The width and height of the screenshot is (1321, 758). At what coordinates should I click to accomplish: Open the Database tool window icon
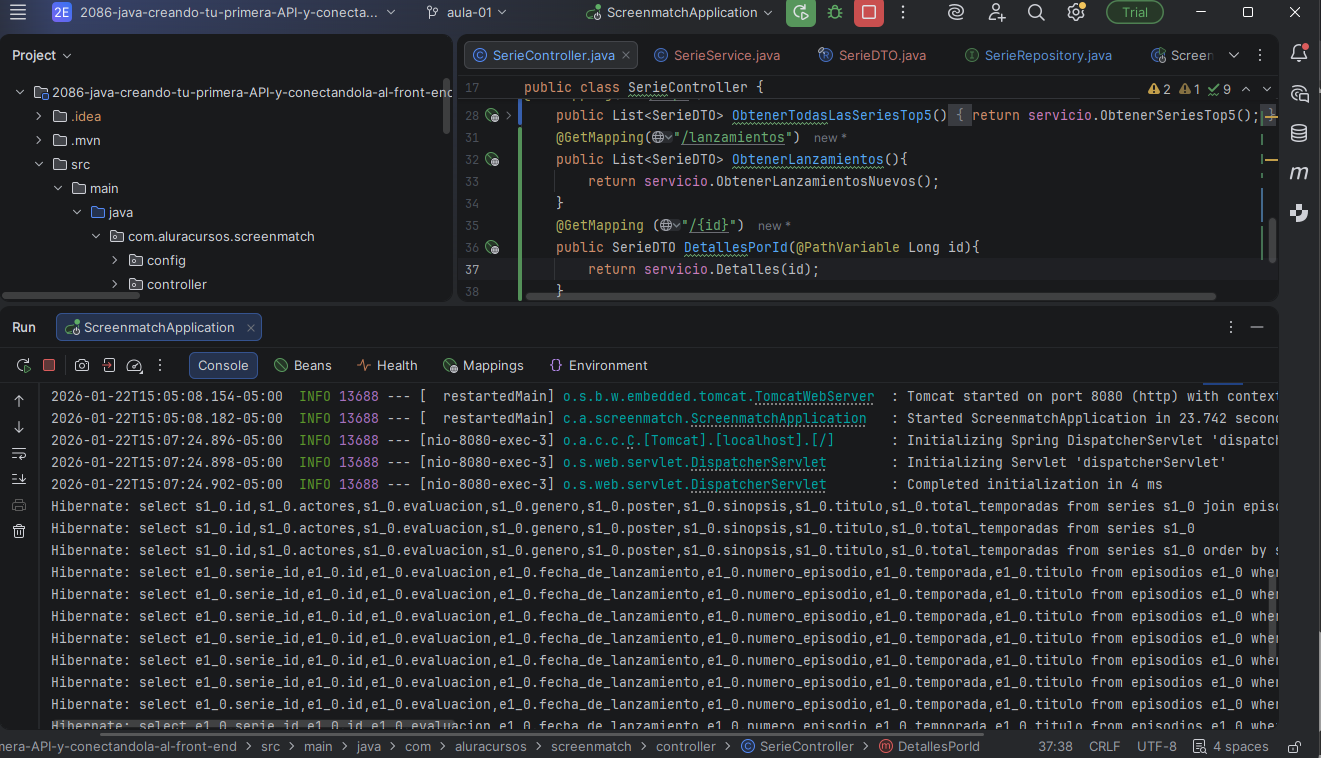point(1299,133)
